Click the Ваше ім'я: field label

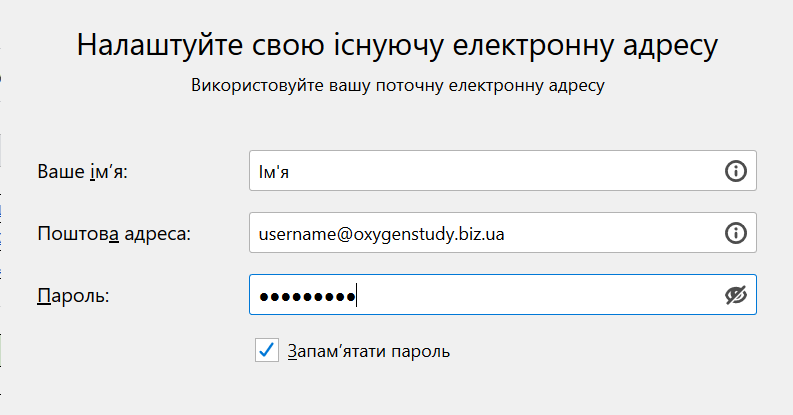(89, 172)
